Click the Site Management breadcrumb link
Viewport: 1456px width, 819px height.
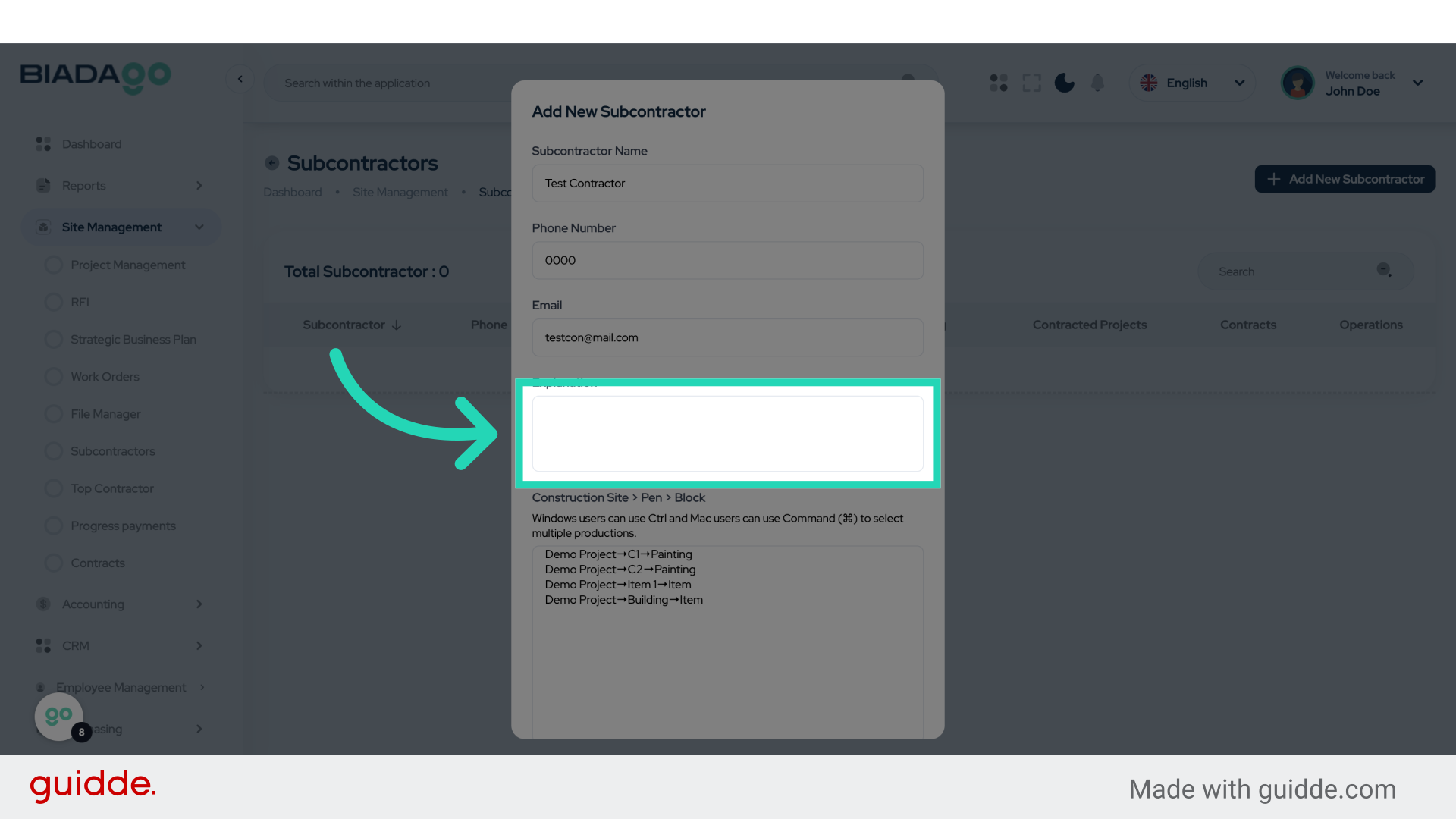point(400,193)
